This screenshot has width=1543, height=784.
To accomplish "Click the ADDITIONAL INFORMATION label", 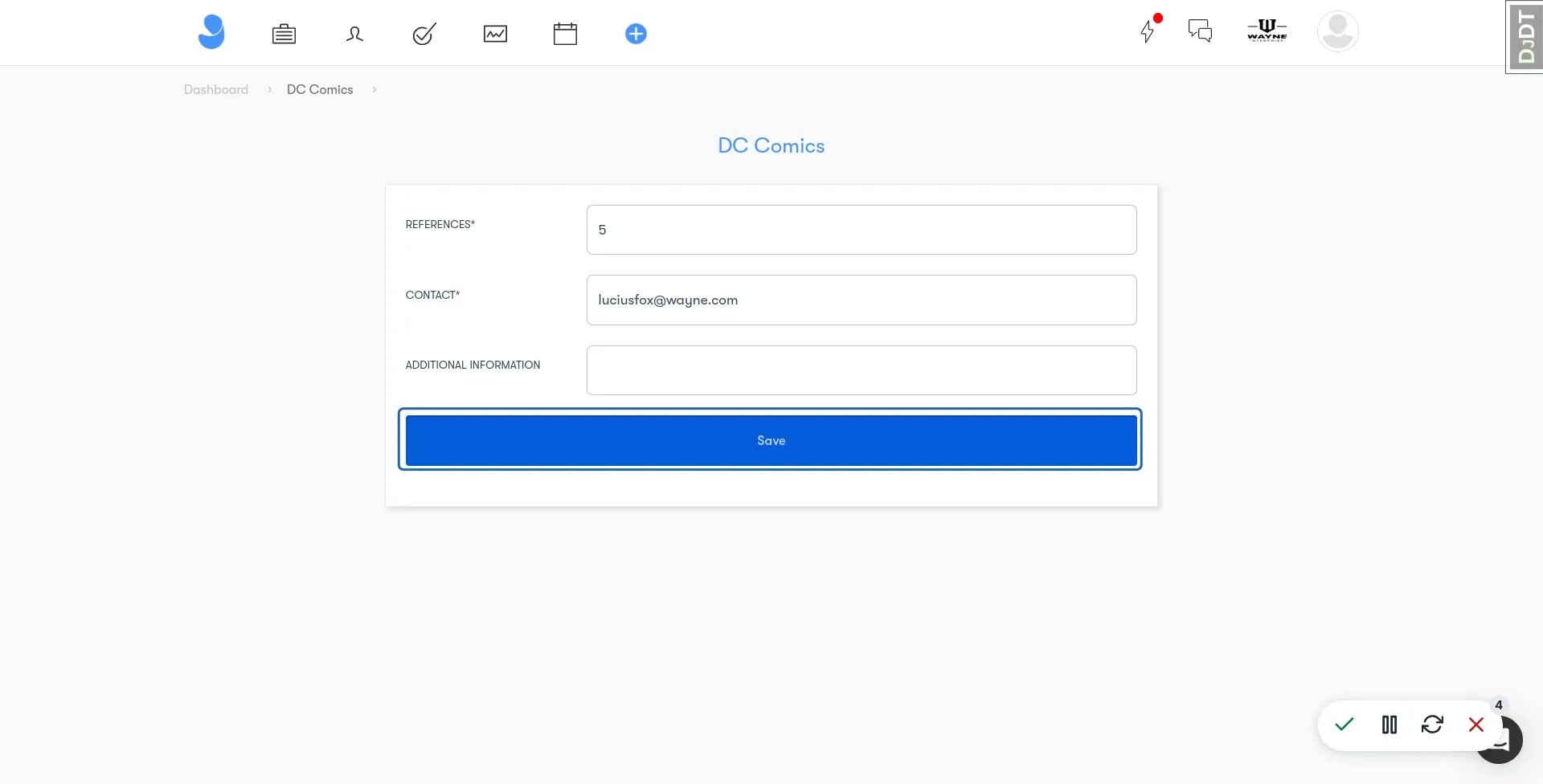I will [x=473, y=365].
